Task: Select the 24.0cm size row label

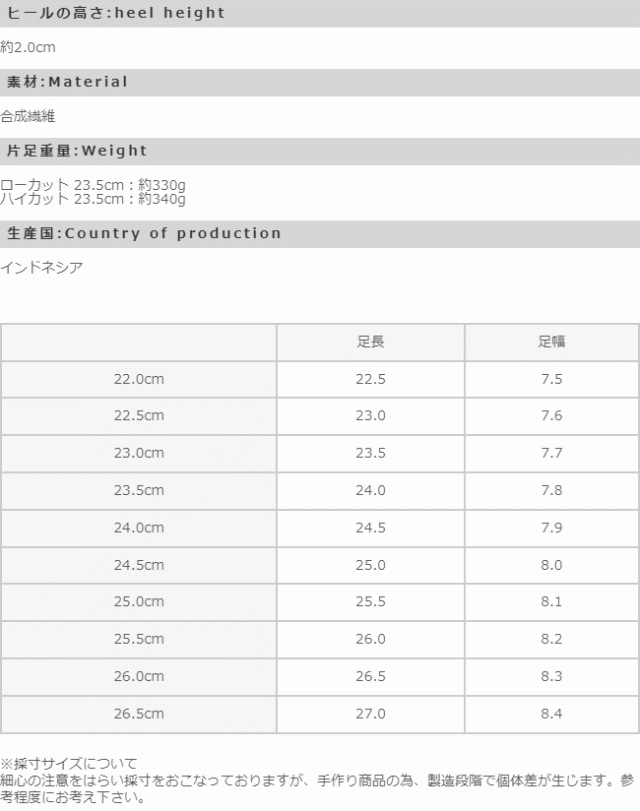Action: tap(139, 527)
